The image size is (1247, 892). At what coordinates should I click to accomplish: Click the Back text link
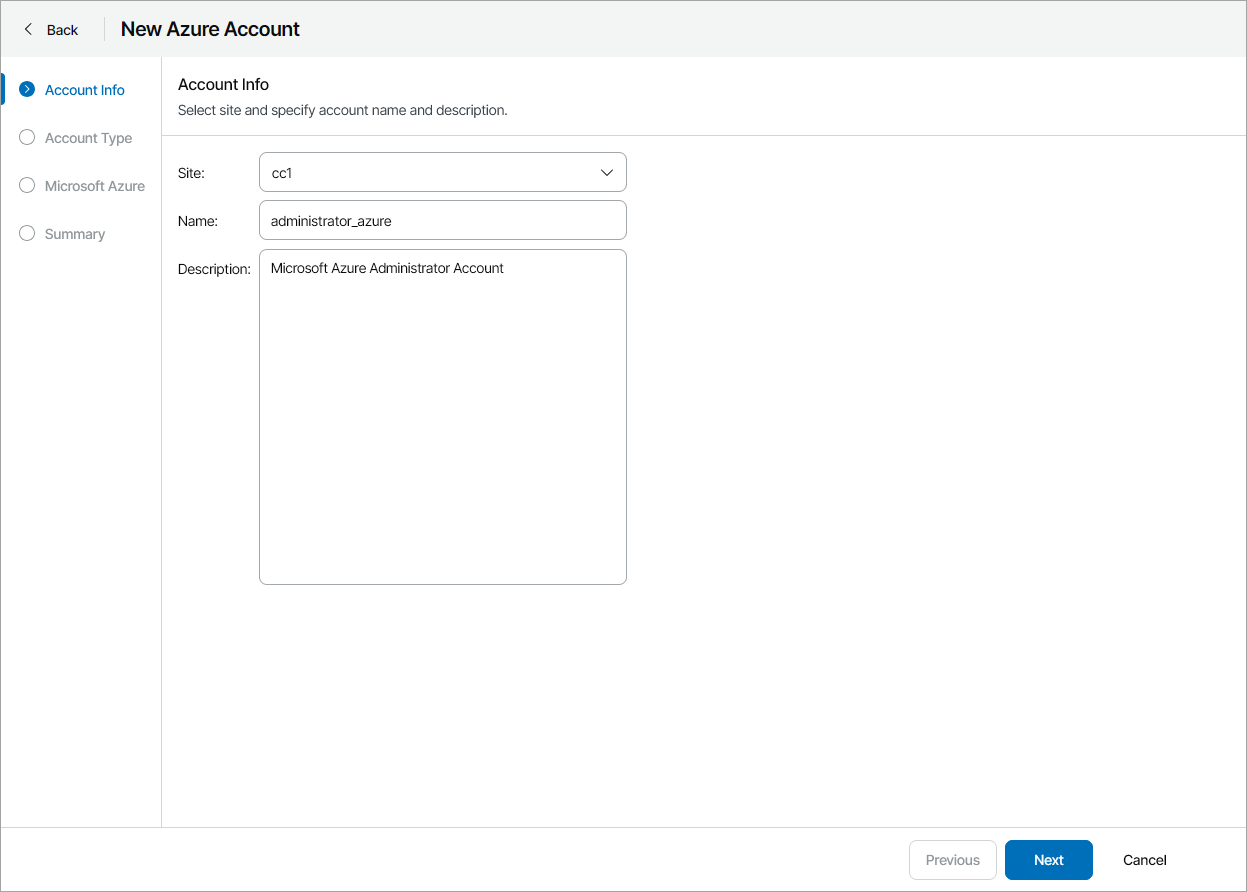62,30
